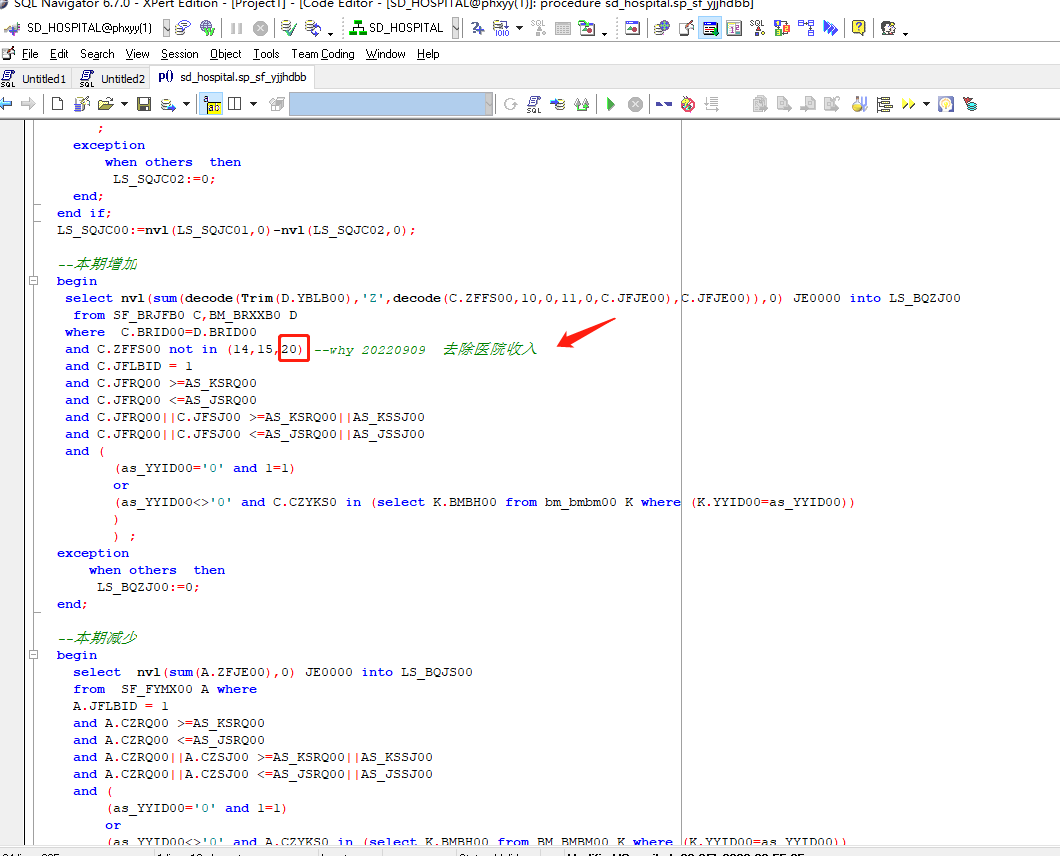Click the yellow question mark help icon
This screenshot has width=1060, height=856.
pos(859,28)
